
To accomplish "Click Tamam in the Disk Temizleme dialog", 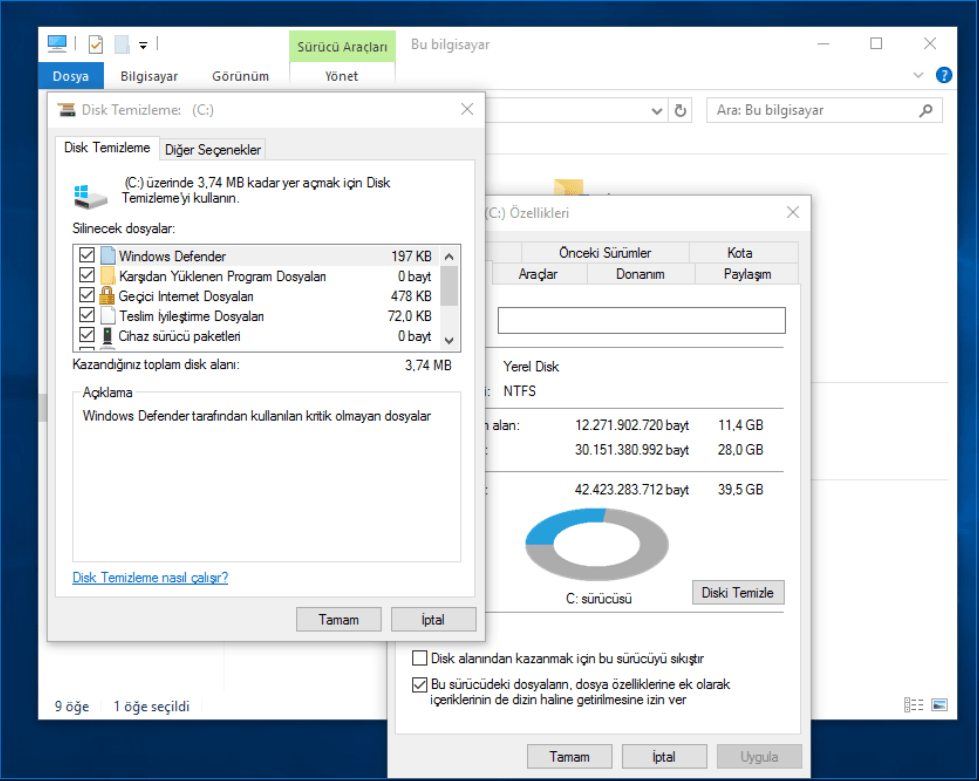I will coord(338,619).
